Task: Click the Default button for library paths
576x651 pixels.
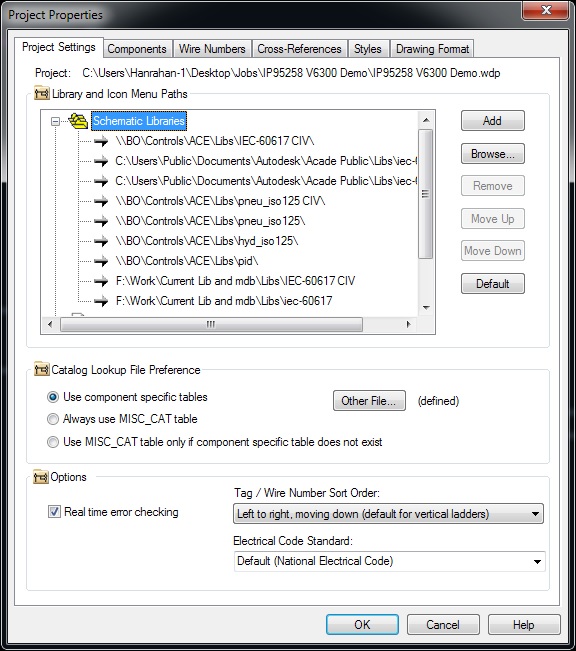Action: coord(493,284)
